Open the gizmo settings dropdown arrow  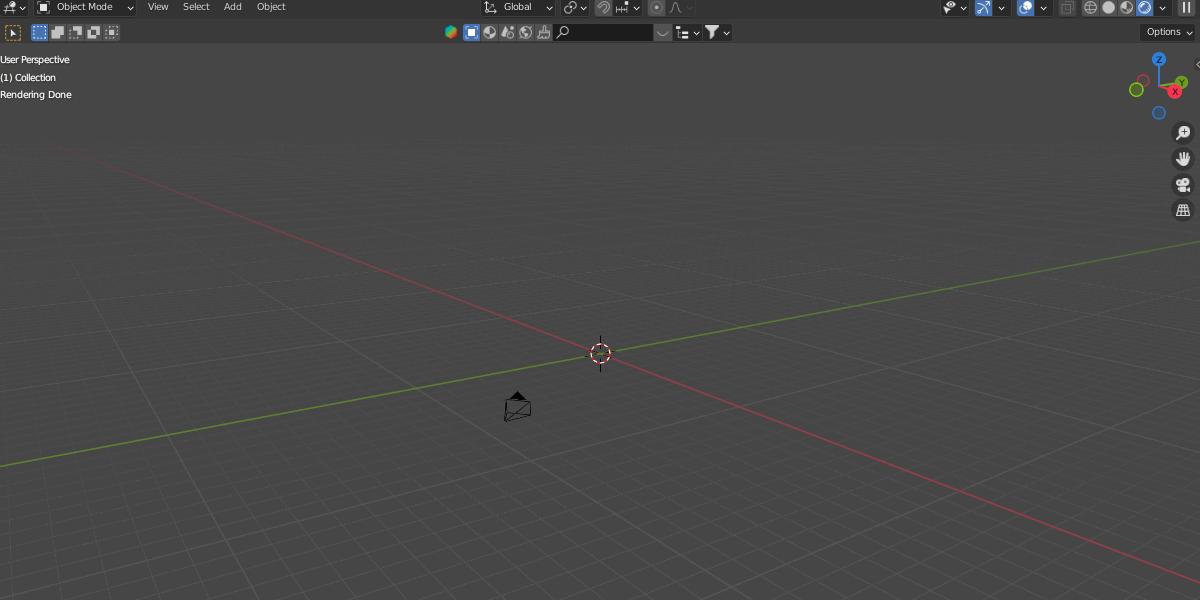coord(1002,7)
